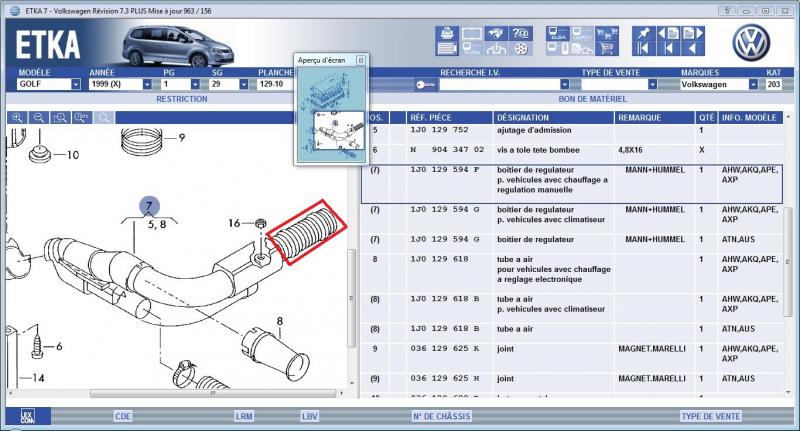Select callout number 14 in diagram

[38, 378]
